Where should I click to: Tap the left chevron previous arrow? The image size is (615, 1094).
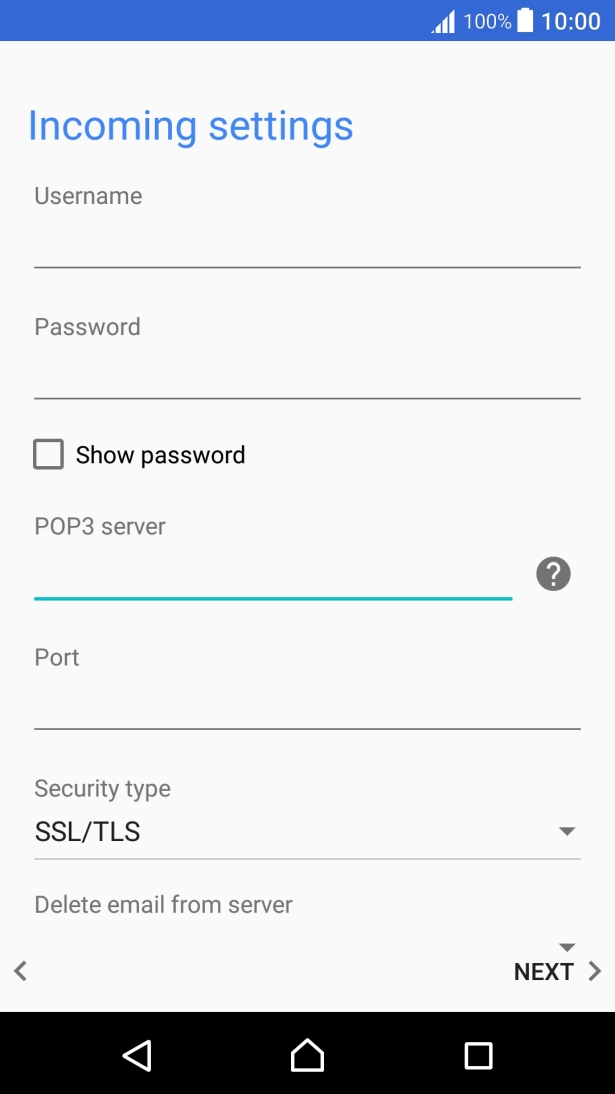(20, 970)
